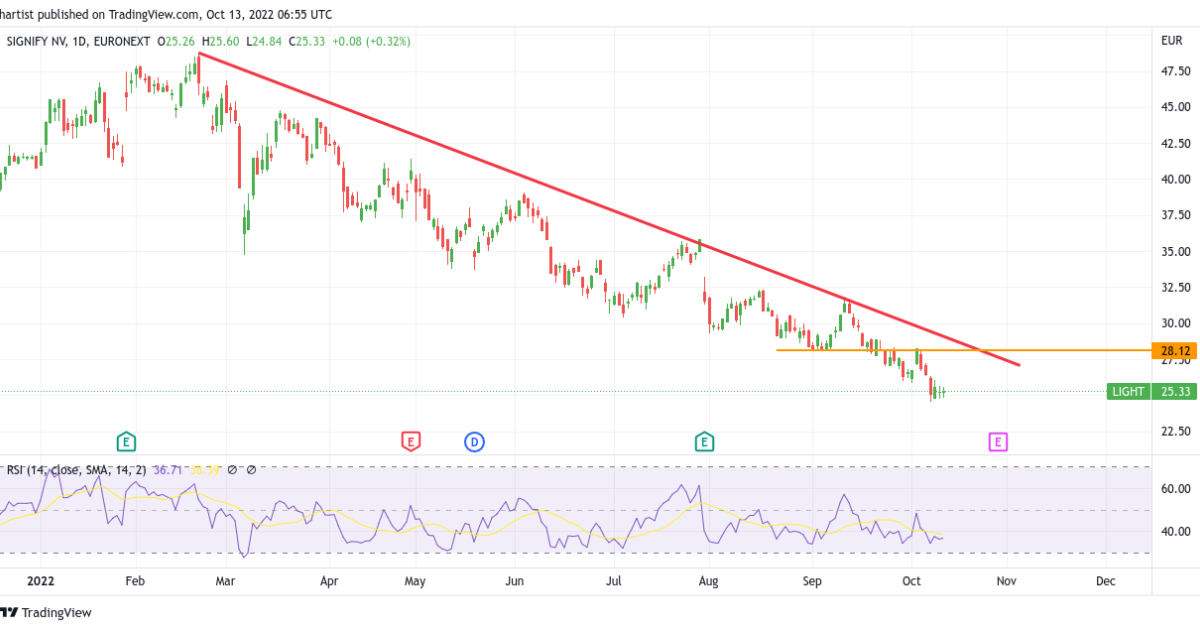The image size is (1200, 630).
Task: Click the second null icon beside RSI values
Action: pos(251,469)
